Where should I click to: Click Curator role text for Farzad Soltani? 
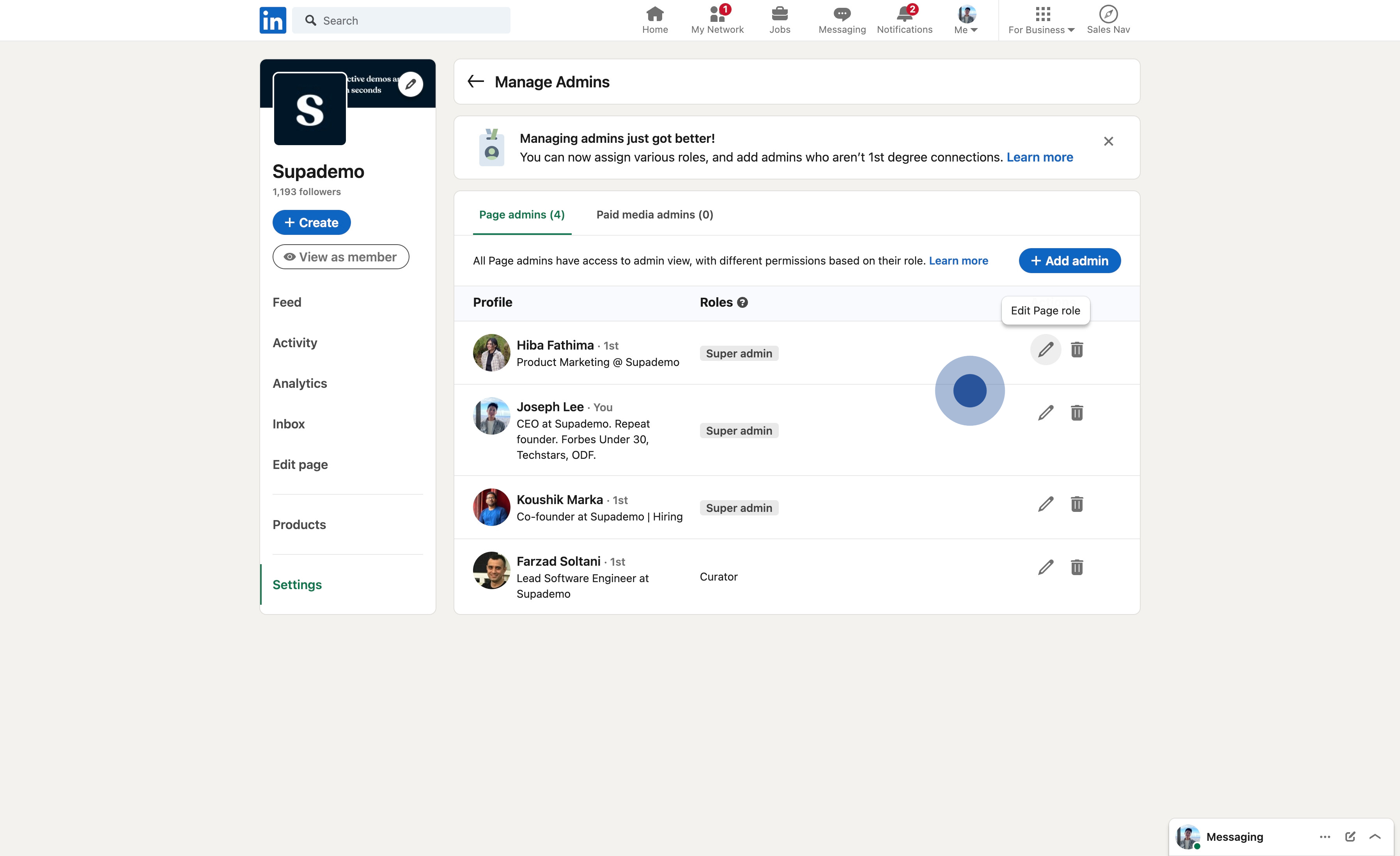click(718, 577)
